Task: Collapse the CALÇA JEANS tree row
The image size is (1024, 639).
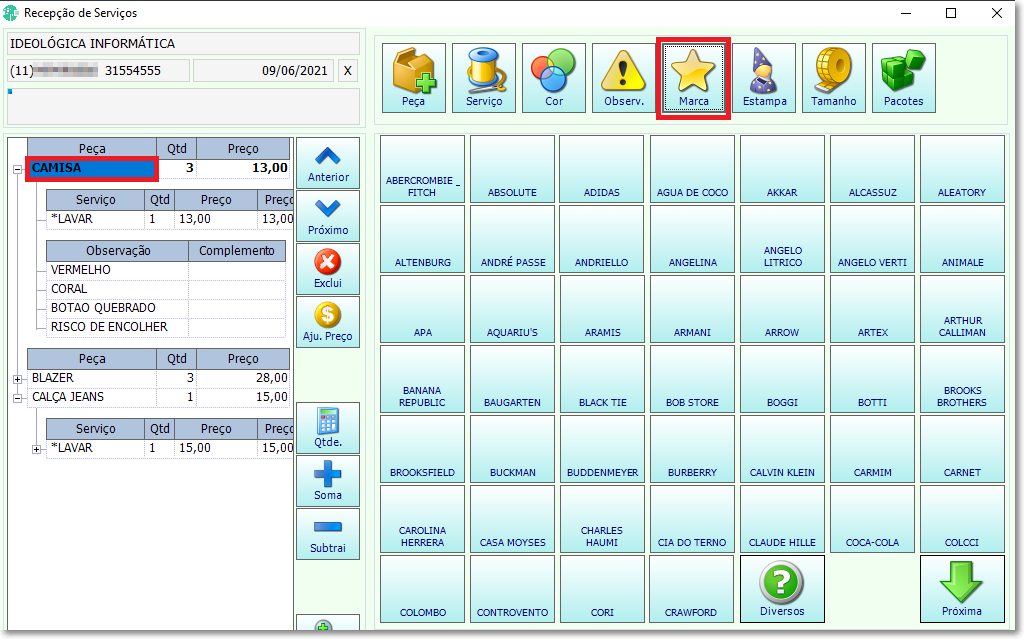Action: [x=18, y=398]
